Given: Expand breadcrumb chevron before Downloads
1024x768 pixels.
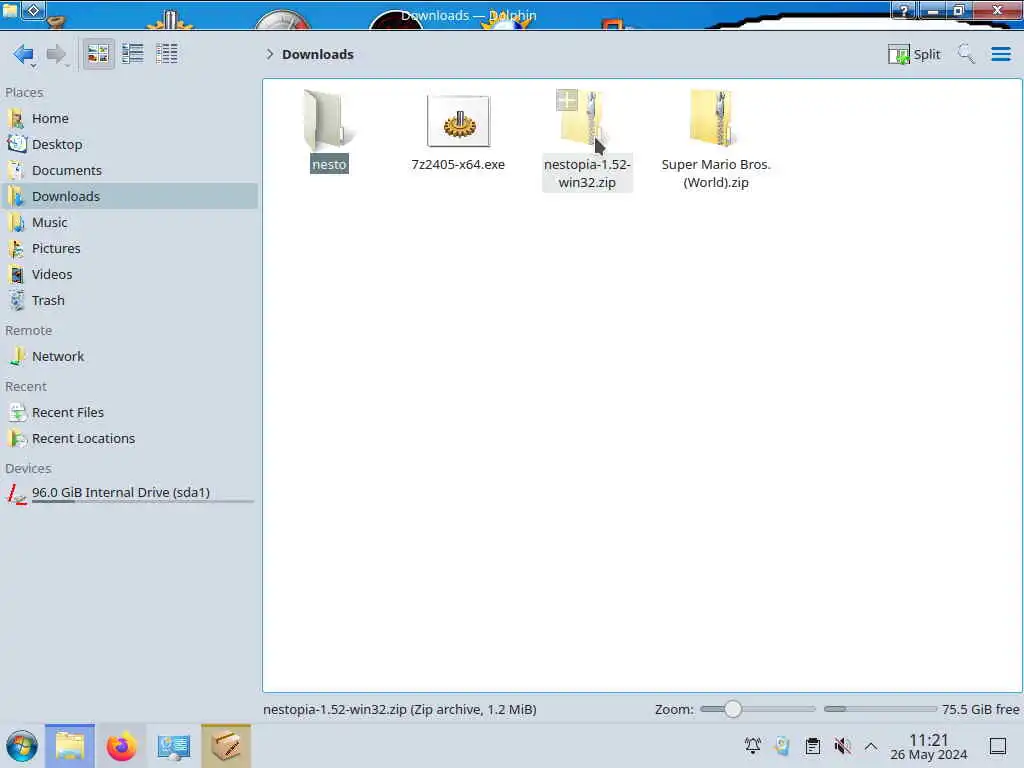Looking at the screenshot, I should tap(269, 54).
